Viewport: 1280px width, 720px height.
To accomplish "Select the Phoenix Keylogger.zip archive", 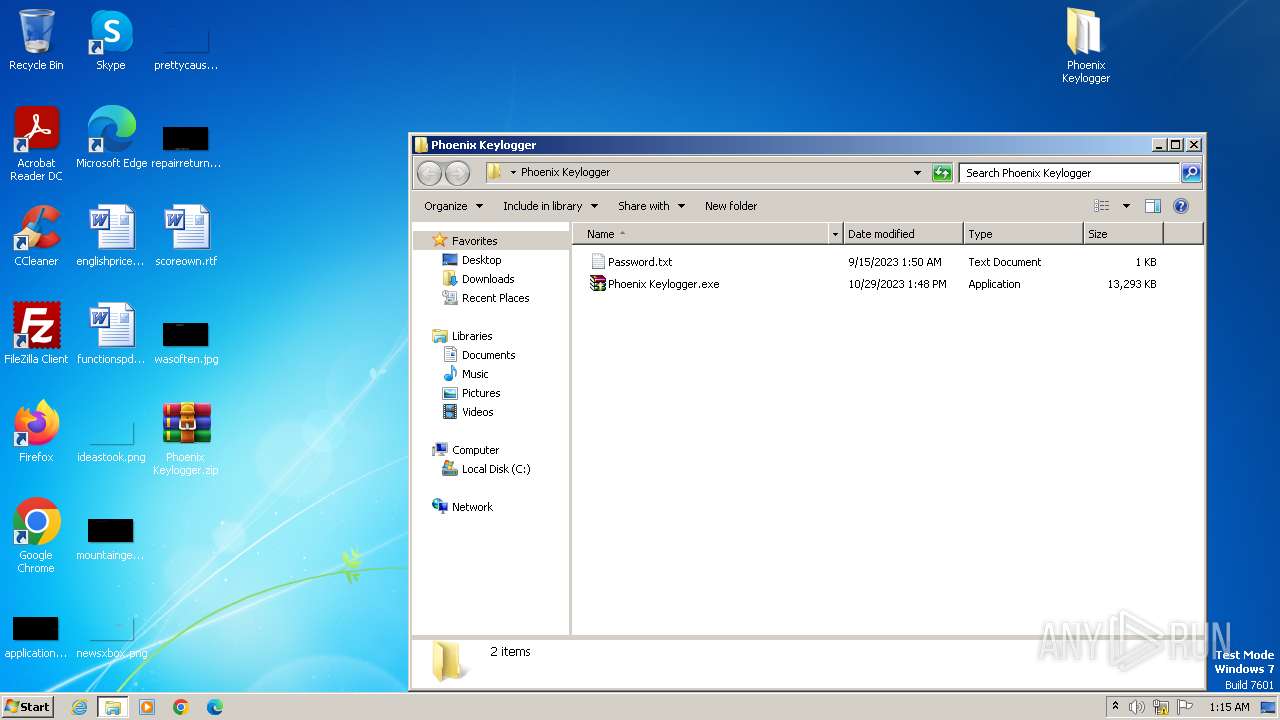I will pos(186,438).
